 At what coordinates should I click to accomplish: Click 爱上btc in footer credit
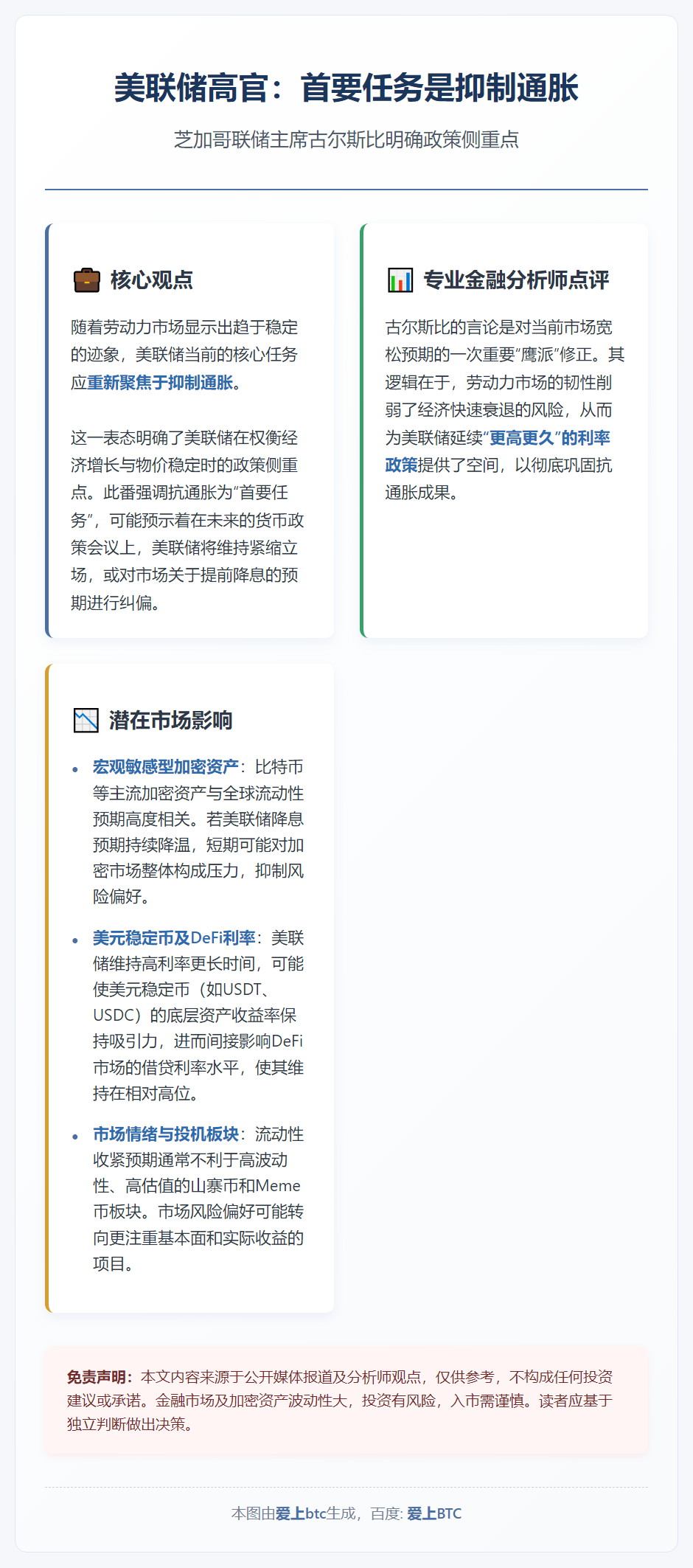301,1513
